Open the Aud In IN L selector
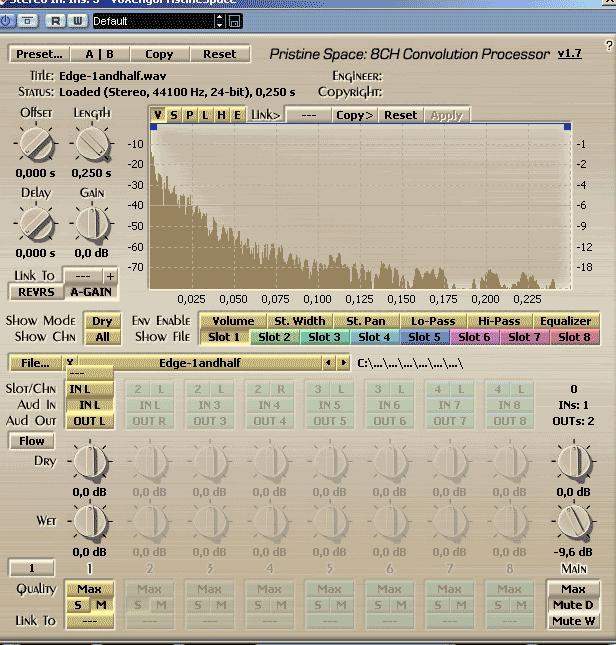The width and height of the screenshot is (616, 645). pyautogui.click(x=90, y=405)
